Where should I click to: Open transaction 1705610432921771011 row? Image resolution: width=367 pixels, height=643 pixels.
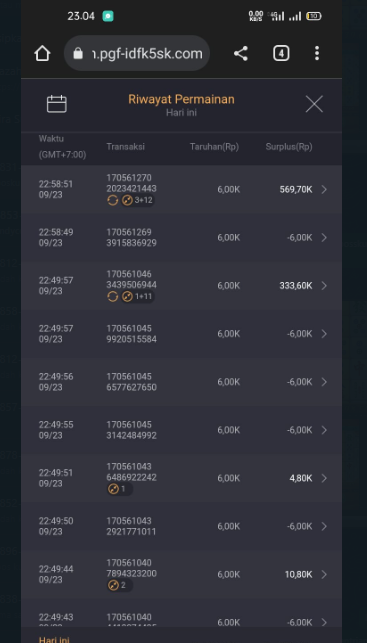pyautogui.click(x=181, y=526)
